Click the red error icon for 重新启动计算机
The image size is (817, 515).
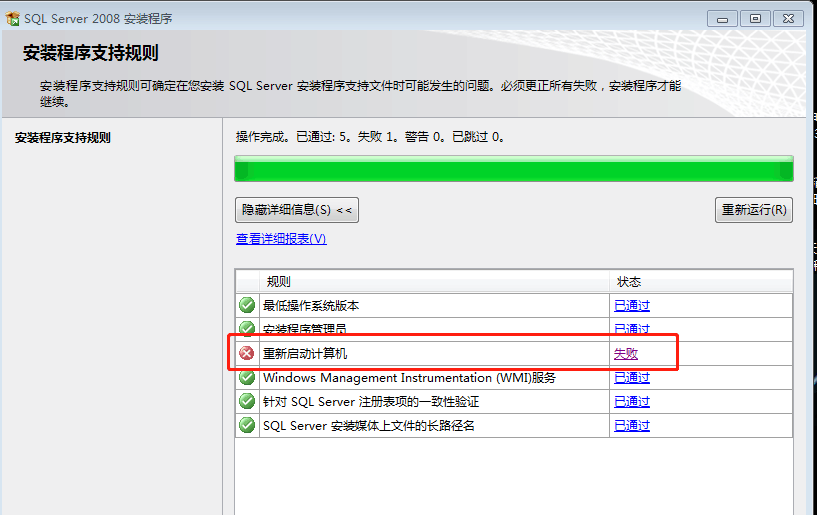click(x=246, y=353)
